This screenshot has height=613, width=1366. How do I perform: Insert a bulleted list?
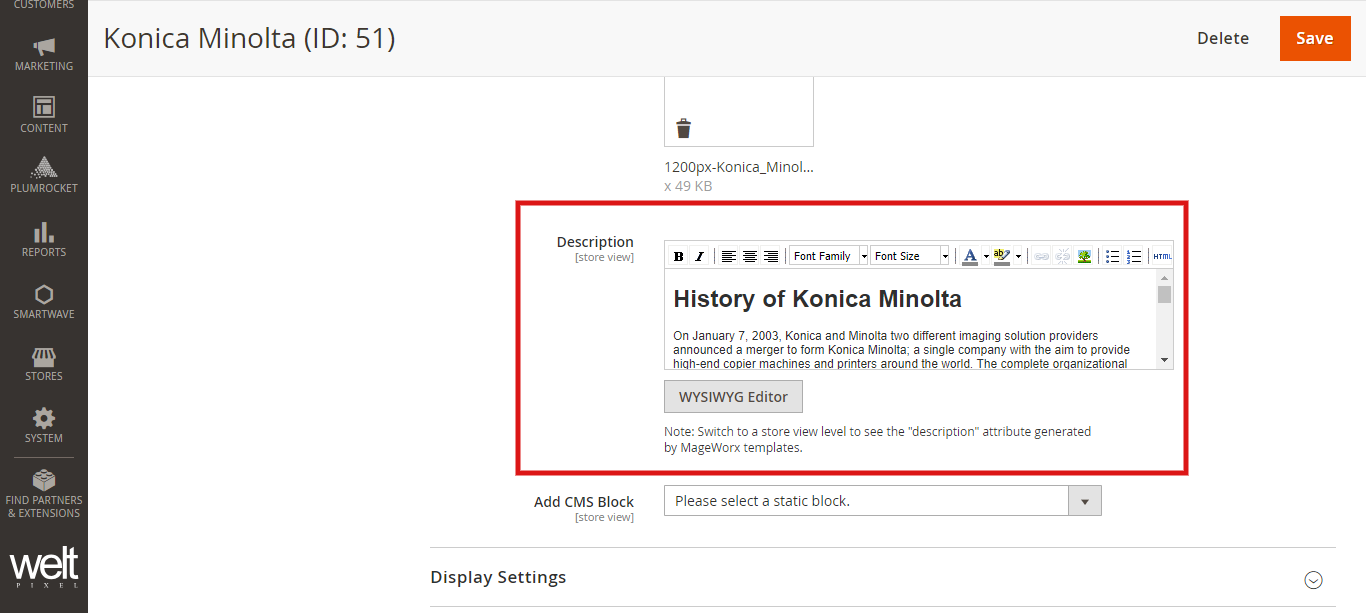1112,257
